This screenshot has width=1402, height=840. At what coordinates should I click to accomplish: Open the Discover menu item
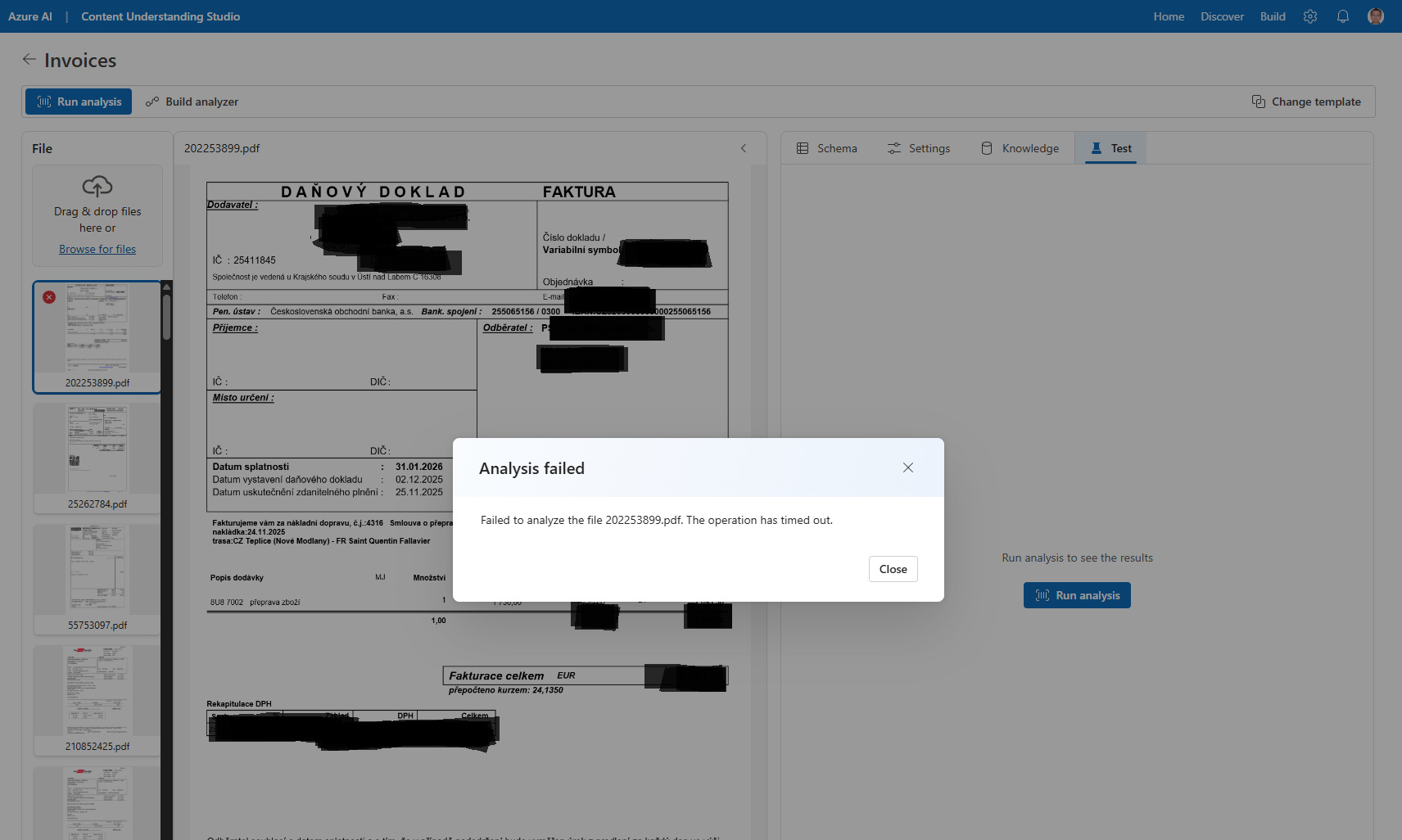point(1222,16)
